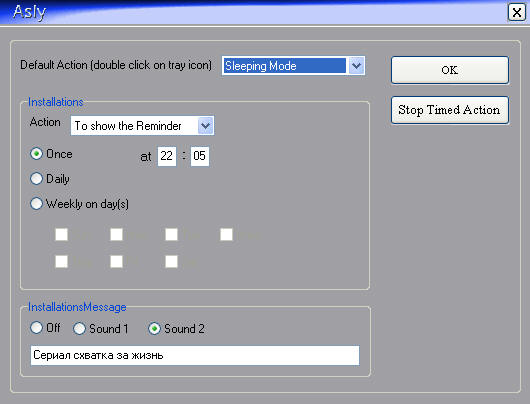The image size is (530, 404).
Task: Click the minutes field showing 05
Action: [x=199, y=156]
